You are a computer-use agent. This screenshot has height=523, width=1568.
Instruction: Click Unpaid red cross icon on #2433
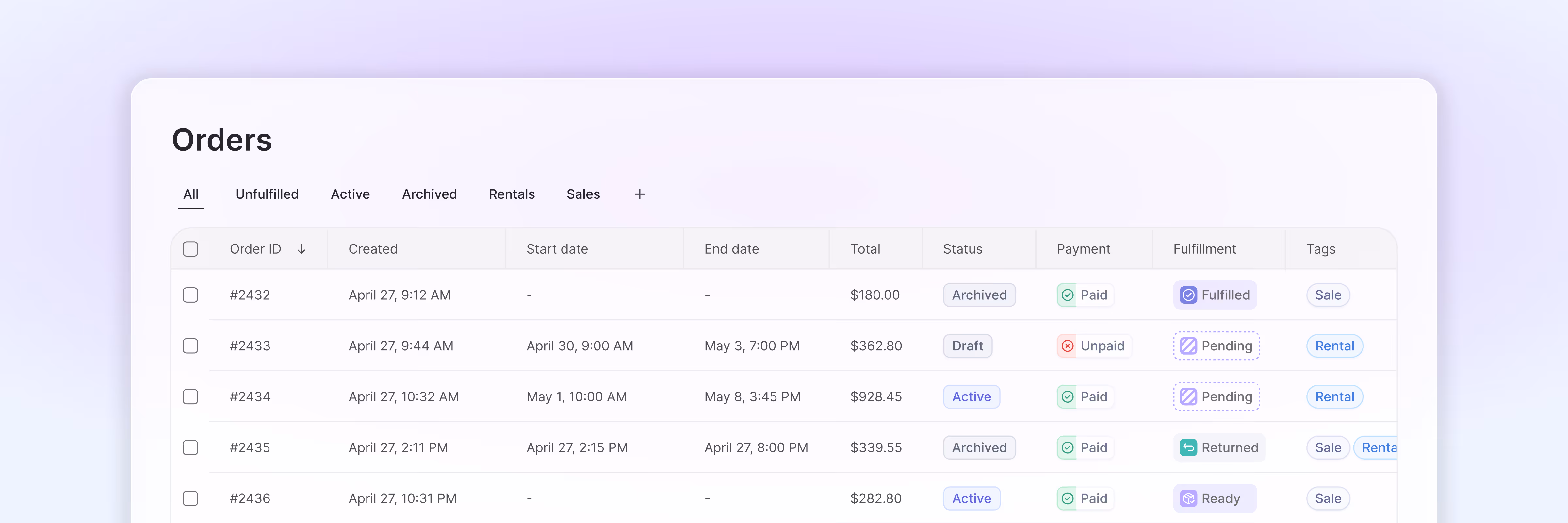coord(1067,346)
